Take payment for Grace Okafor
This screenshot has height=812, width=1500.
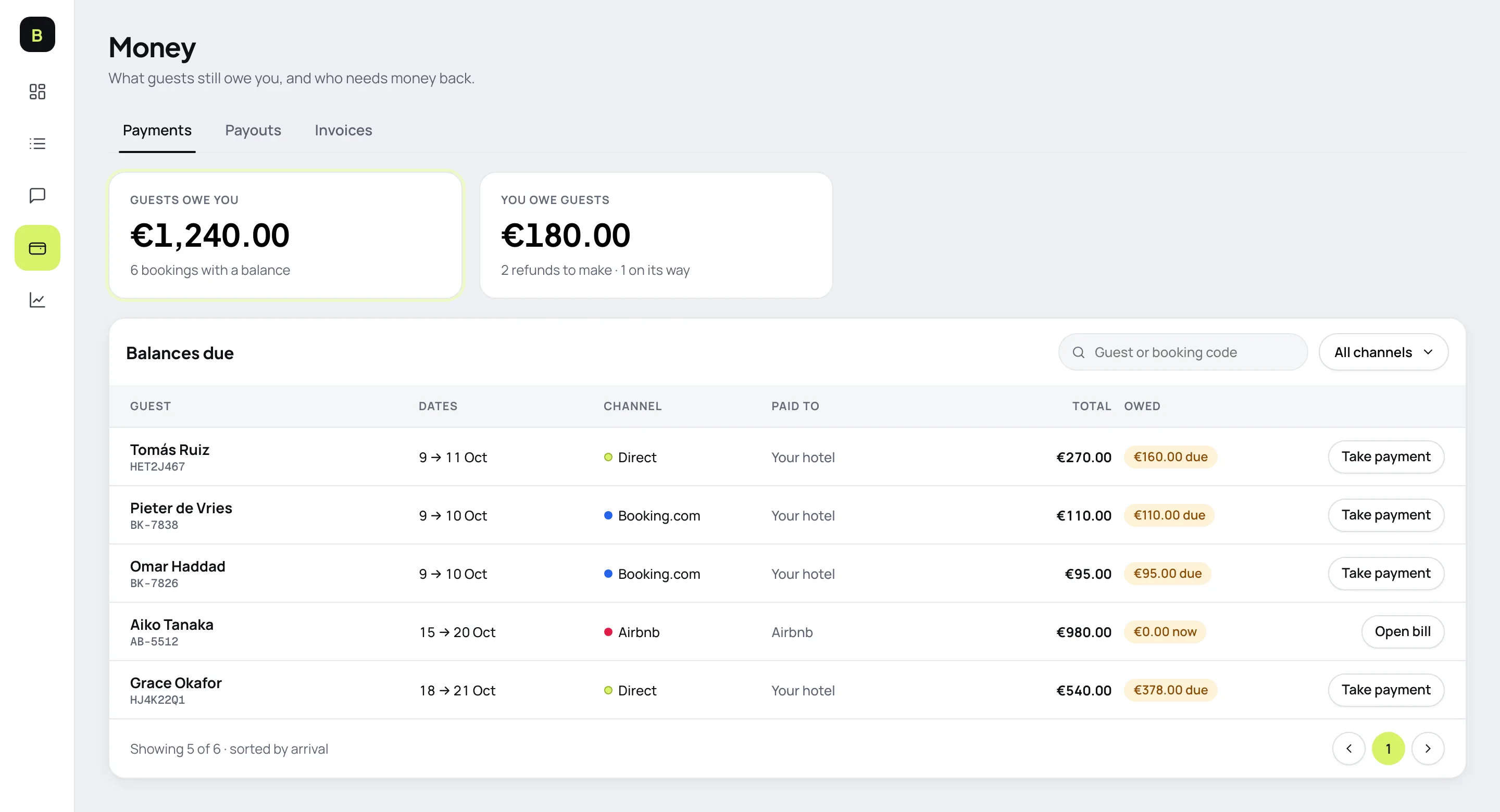tap(1386, 690)
